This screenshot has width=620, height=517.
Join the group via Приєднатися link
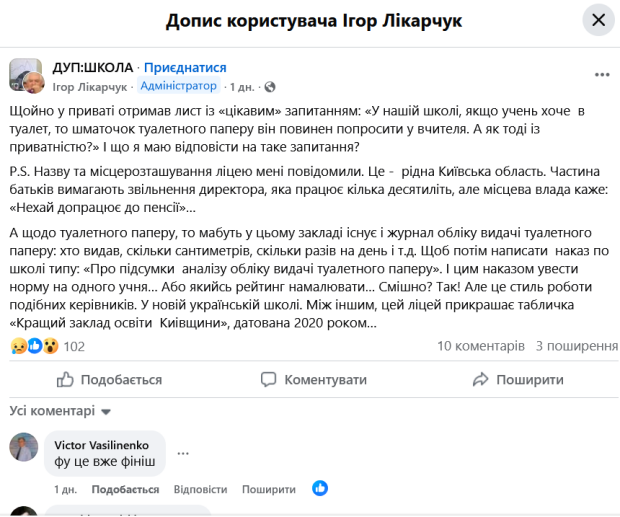(185, 67)
